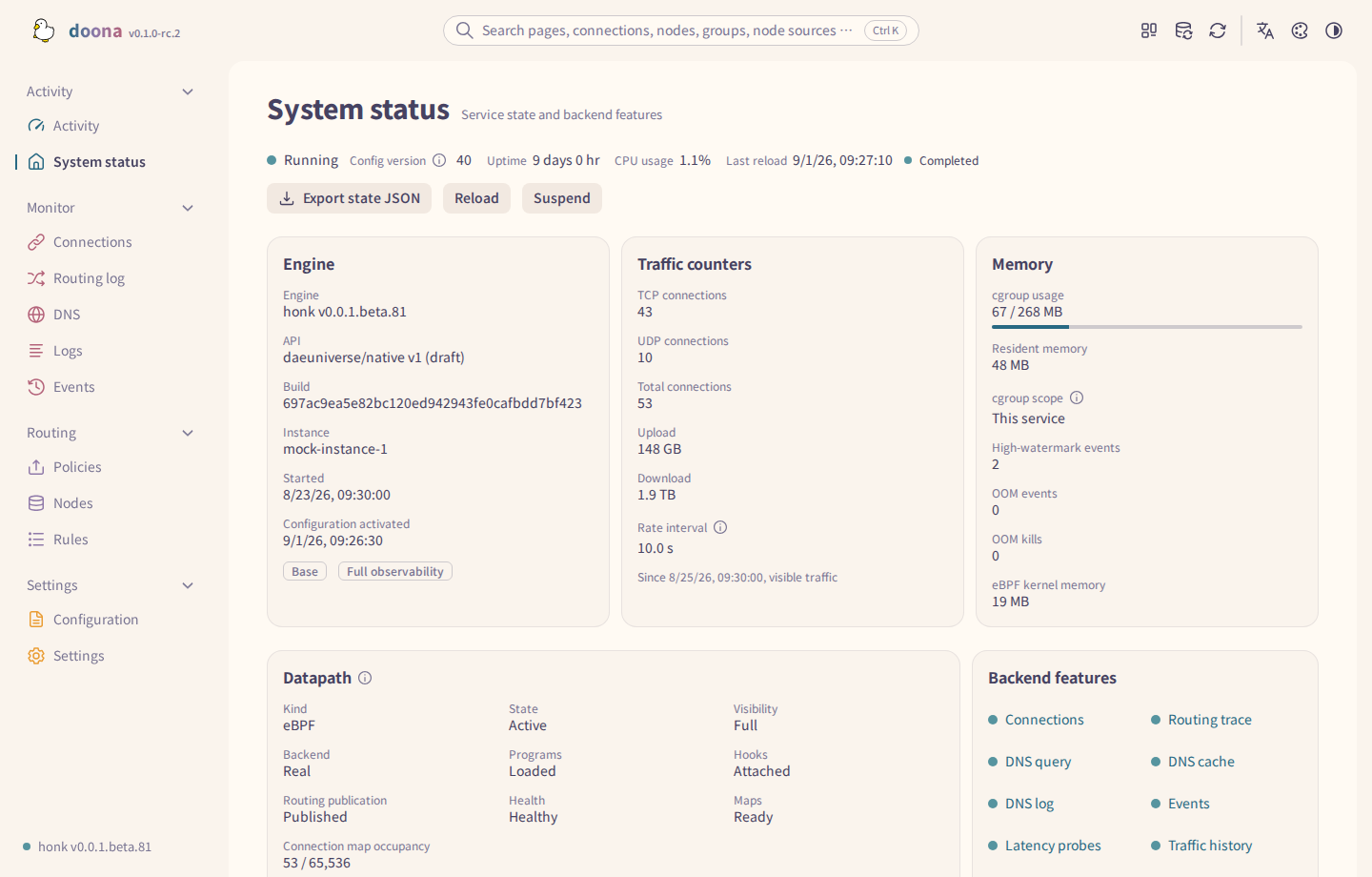
Task: Click Export state JSON button
Action: coord(349,198)
